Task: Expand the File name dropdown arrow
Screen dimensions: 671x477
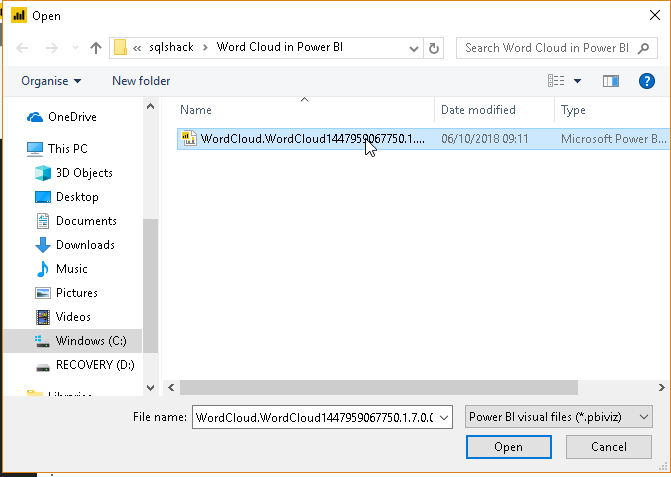Action: click(x=444, y=417)
